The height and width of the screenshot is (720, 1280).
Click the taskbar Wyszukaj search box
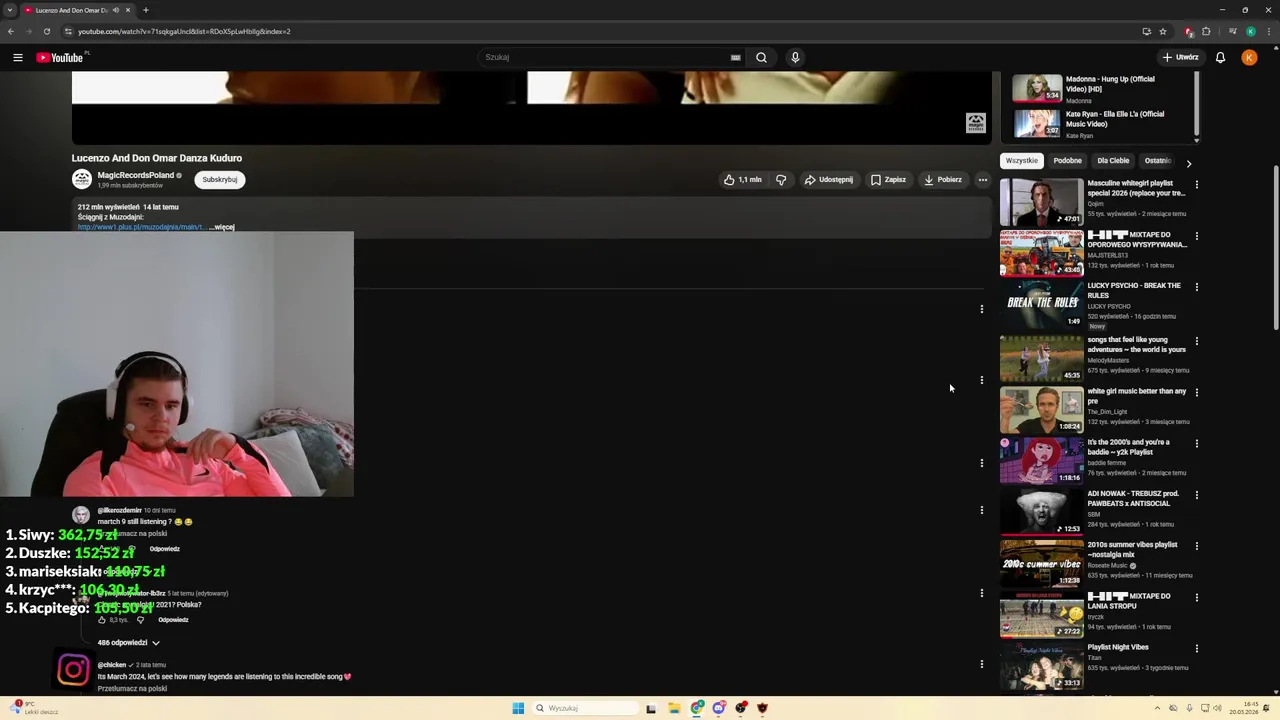tap(586, 708)
